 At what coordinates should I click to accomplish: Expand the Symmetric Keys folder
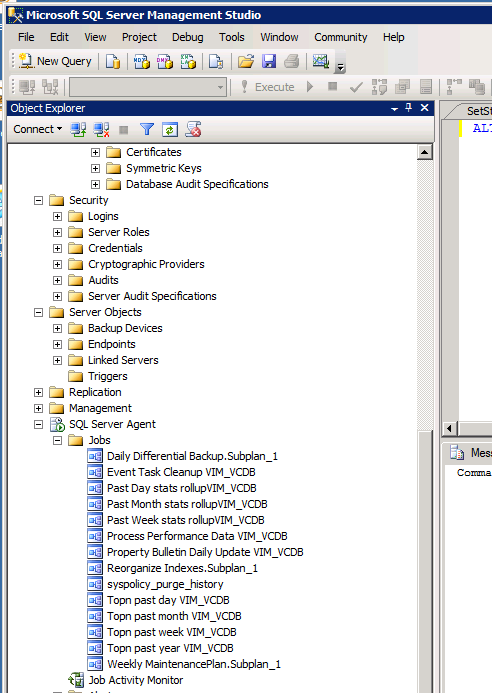coord(95,168)
